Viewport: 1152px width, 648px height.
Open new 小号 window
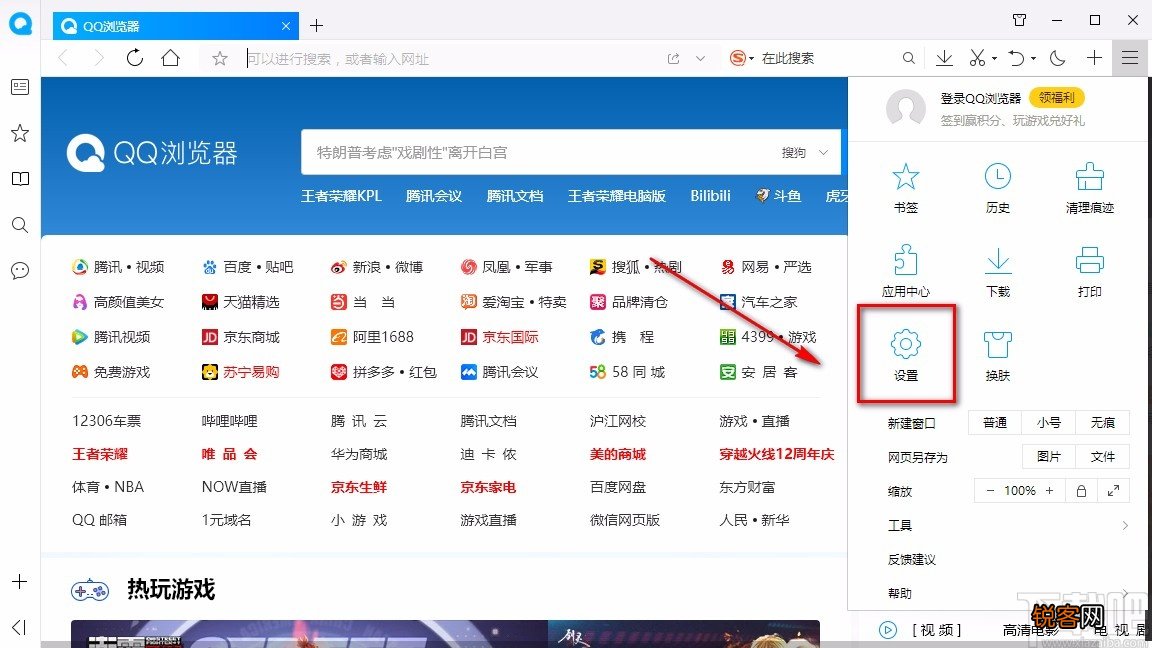pyautogui.click(x=1048, y=423)
